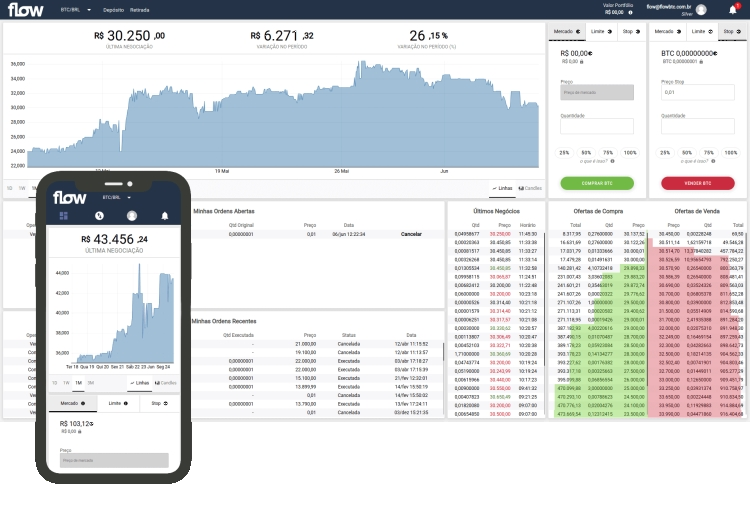Select the 1W range on the desktop chart

(22, 188)
